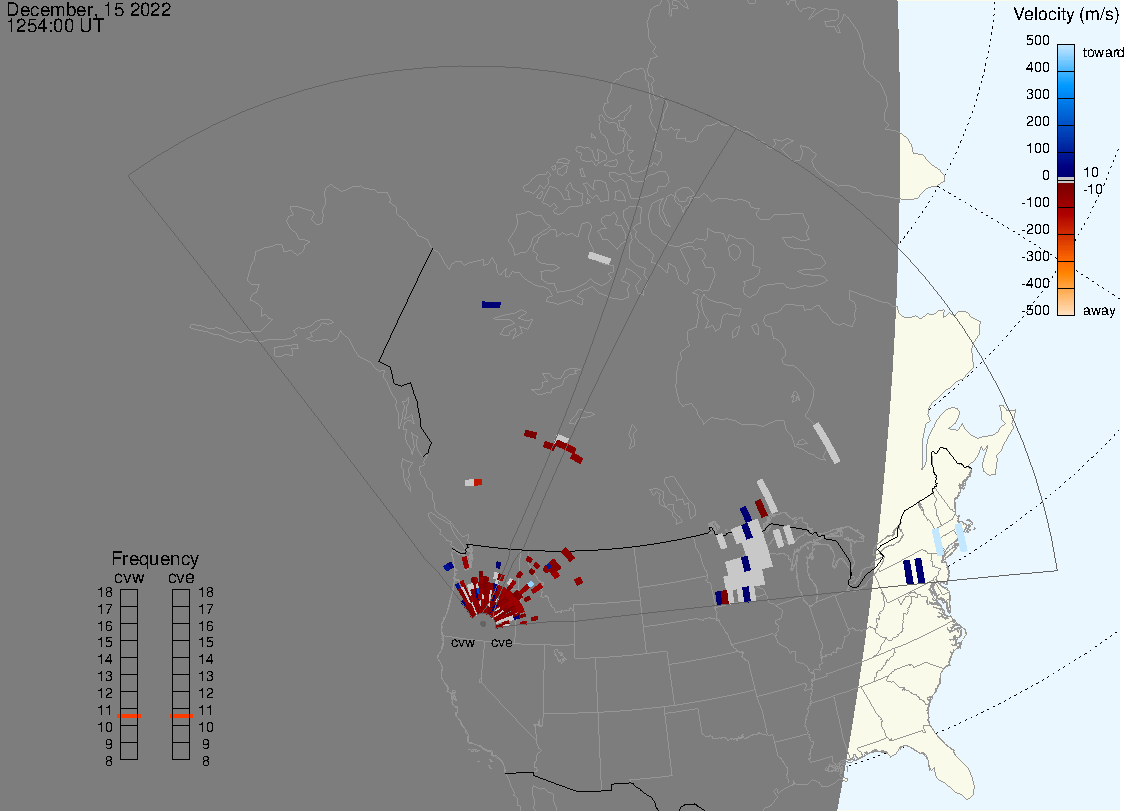The image size is (1124, 811).
Task: Click the "toward" label beside the velocity bar
Action: pyautogui.click(x=1102, y=52)
